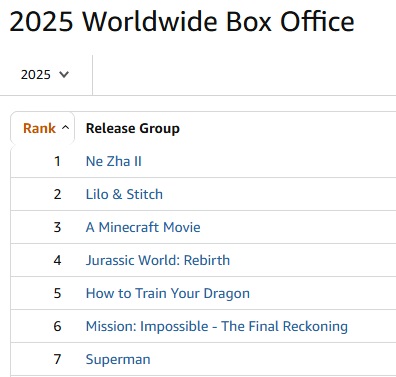Viewport: 396px width, 377px height.
Task: Open the Ne Zha II link
Action: coord(114,161)
